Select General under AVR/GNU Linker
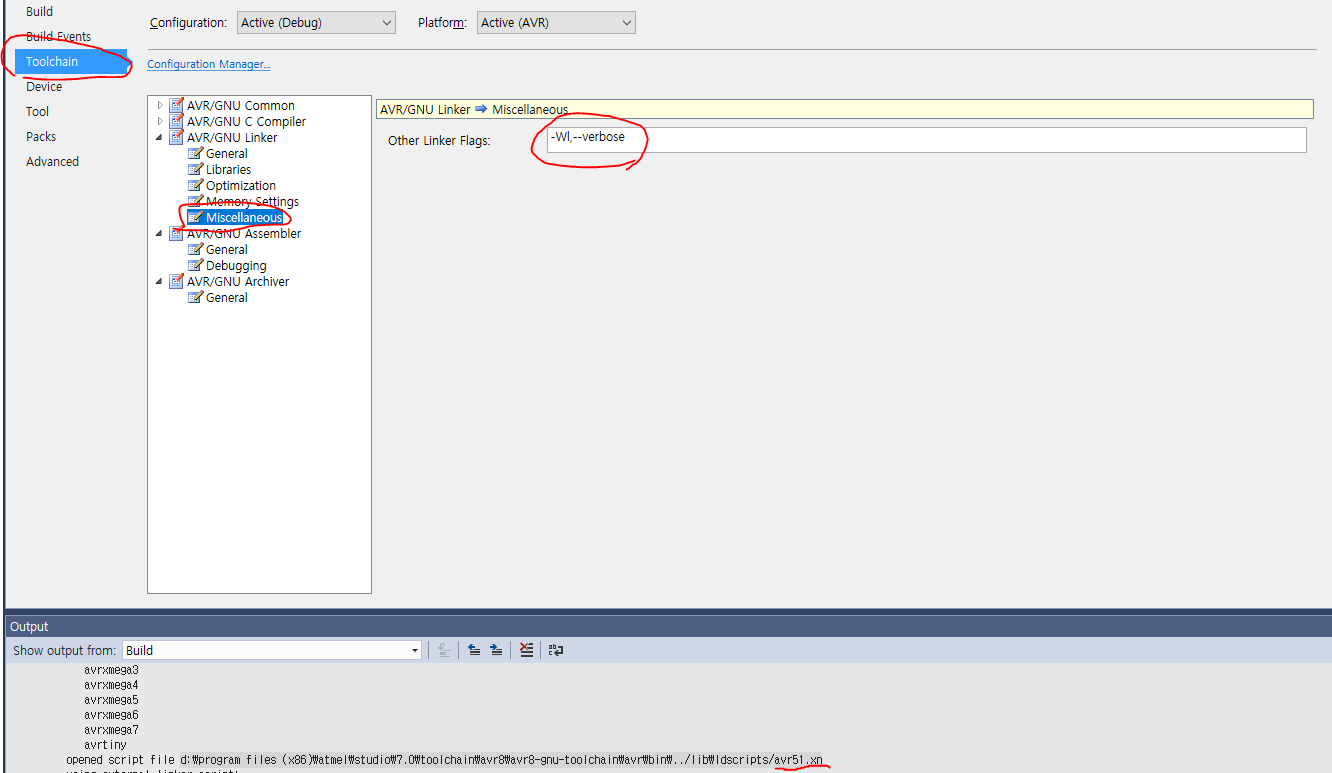The width and height of the screenshot is (1332, 773). coord(226,153)
